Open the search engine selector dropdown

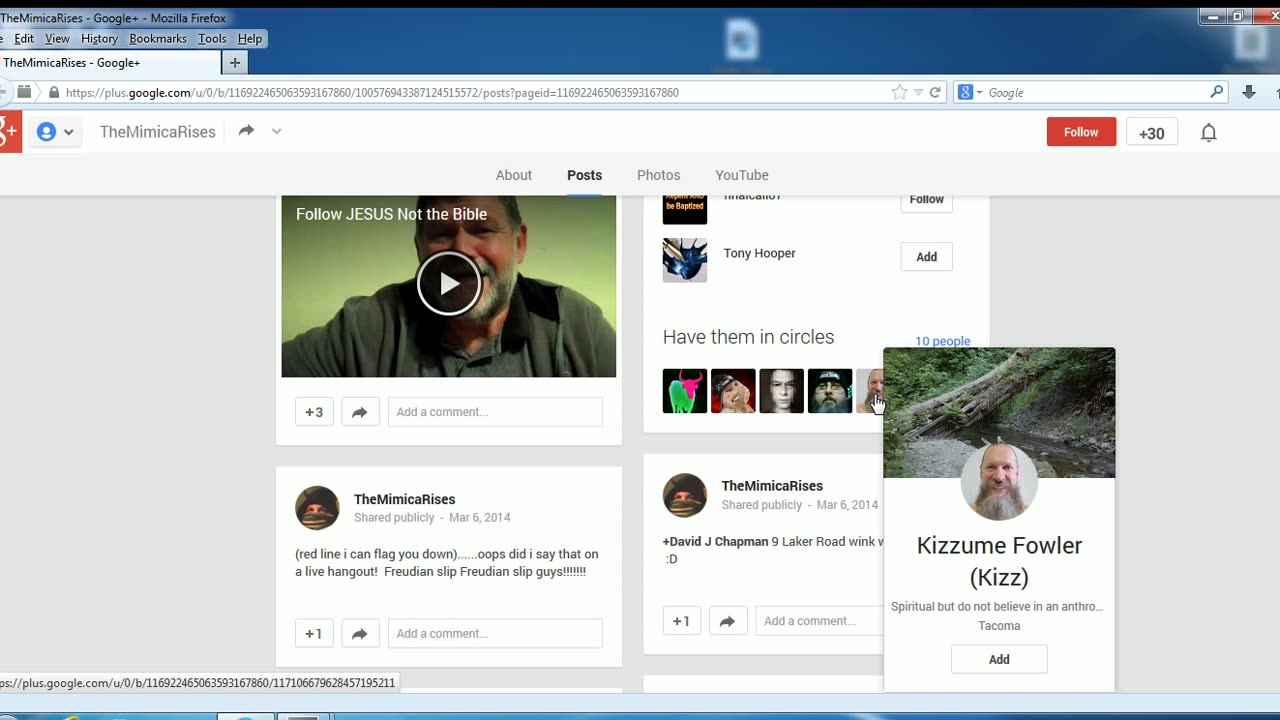970,92
